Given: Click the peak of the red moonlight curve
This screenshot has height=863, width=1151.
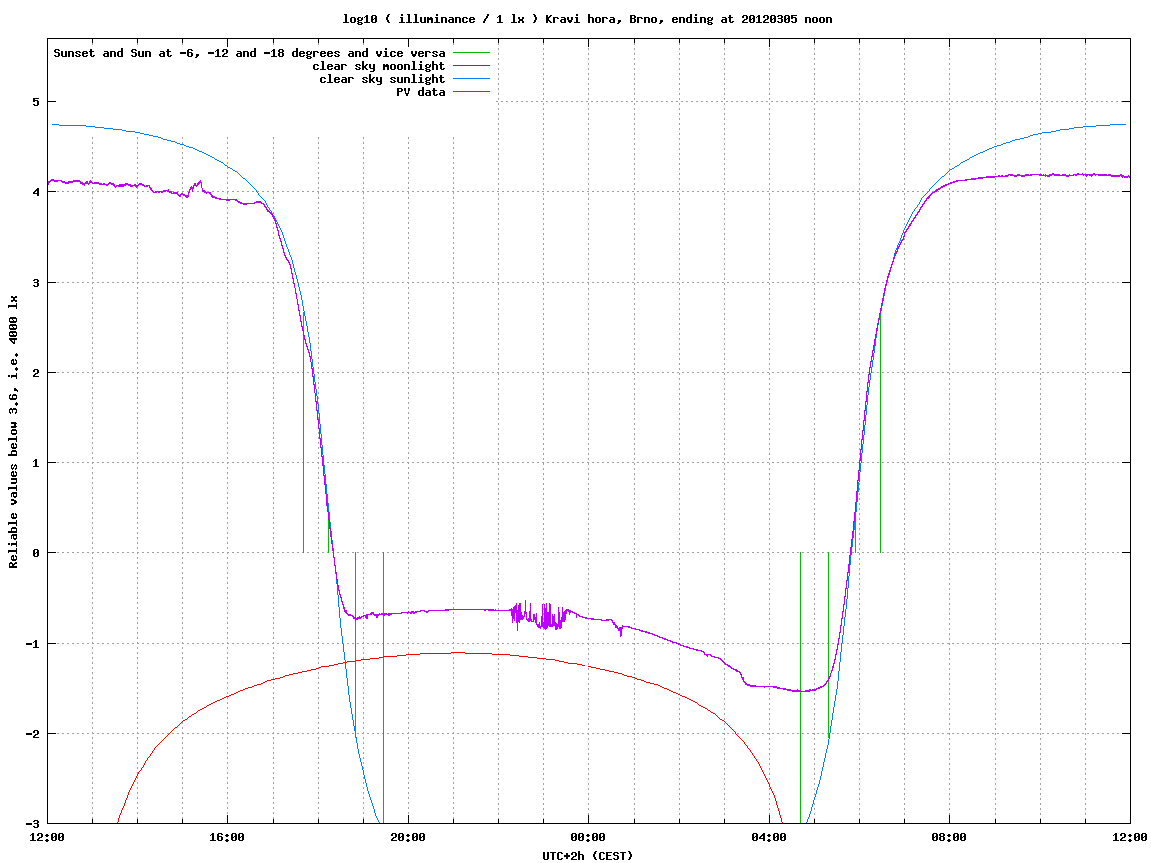Looking at the screenshot, I should pos(457,652).
